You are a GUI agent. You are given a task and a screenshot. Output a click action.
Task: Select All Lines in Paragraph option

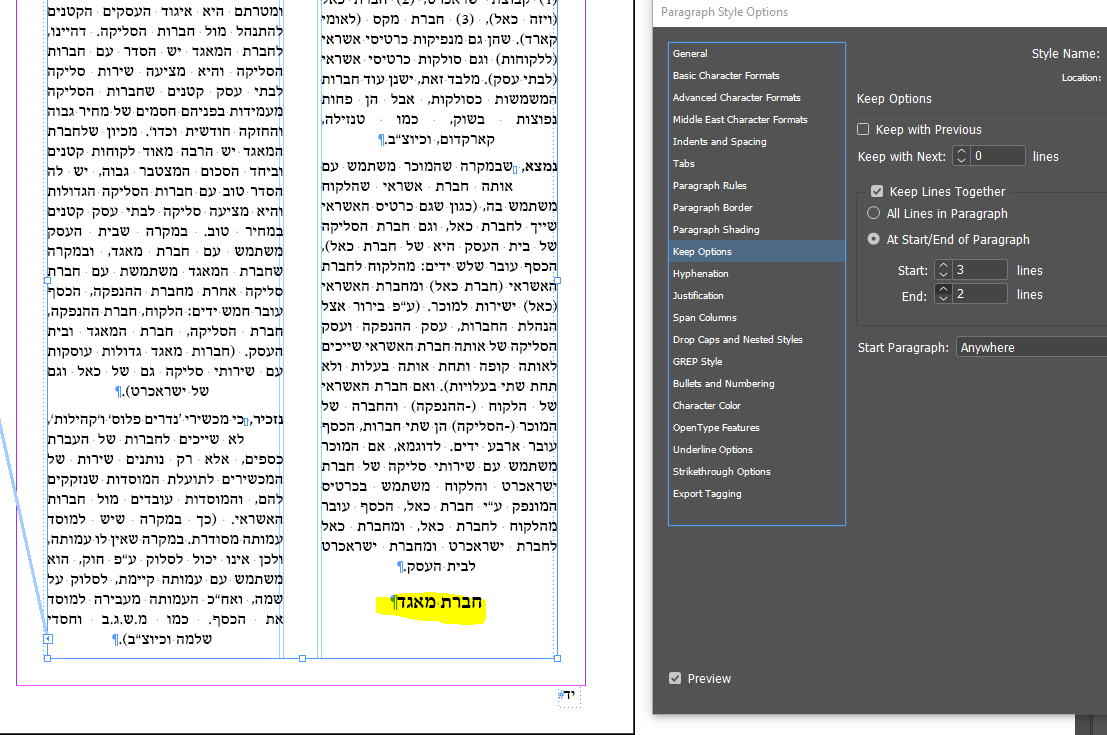tap(873, 213)
